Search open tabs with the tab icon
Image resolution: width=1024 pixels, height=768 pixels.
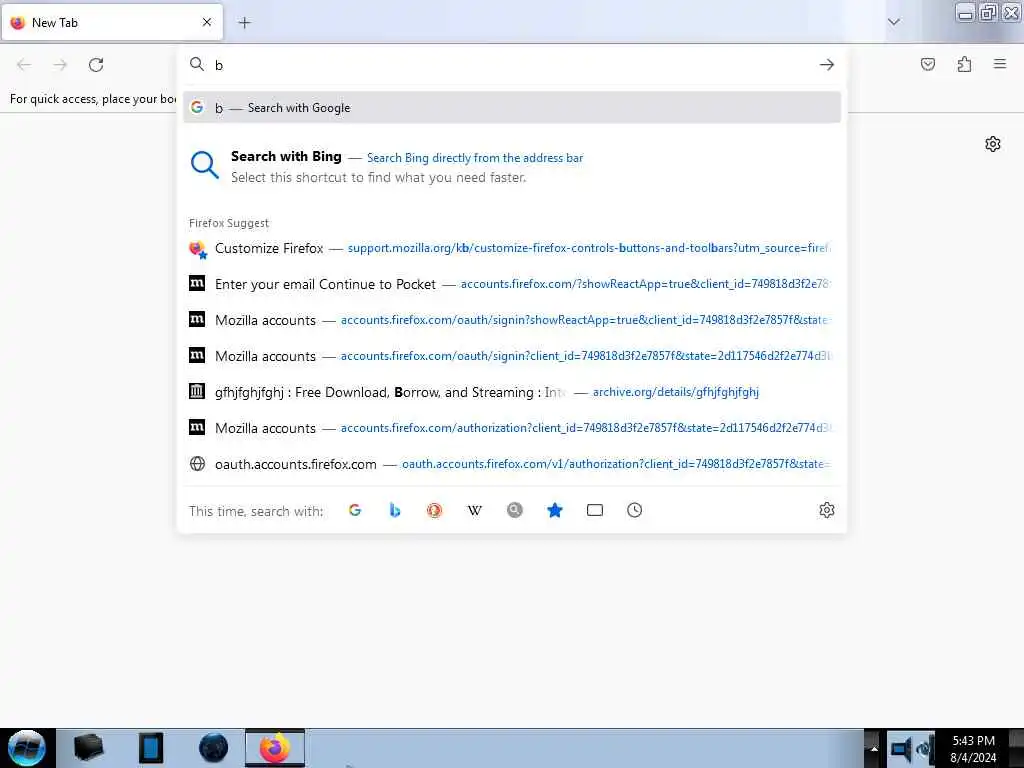[595, 510]
